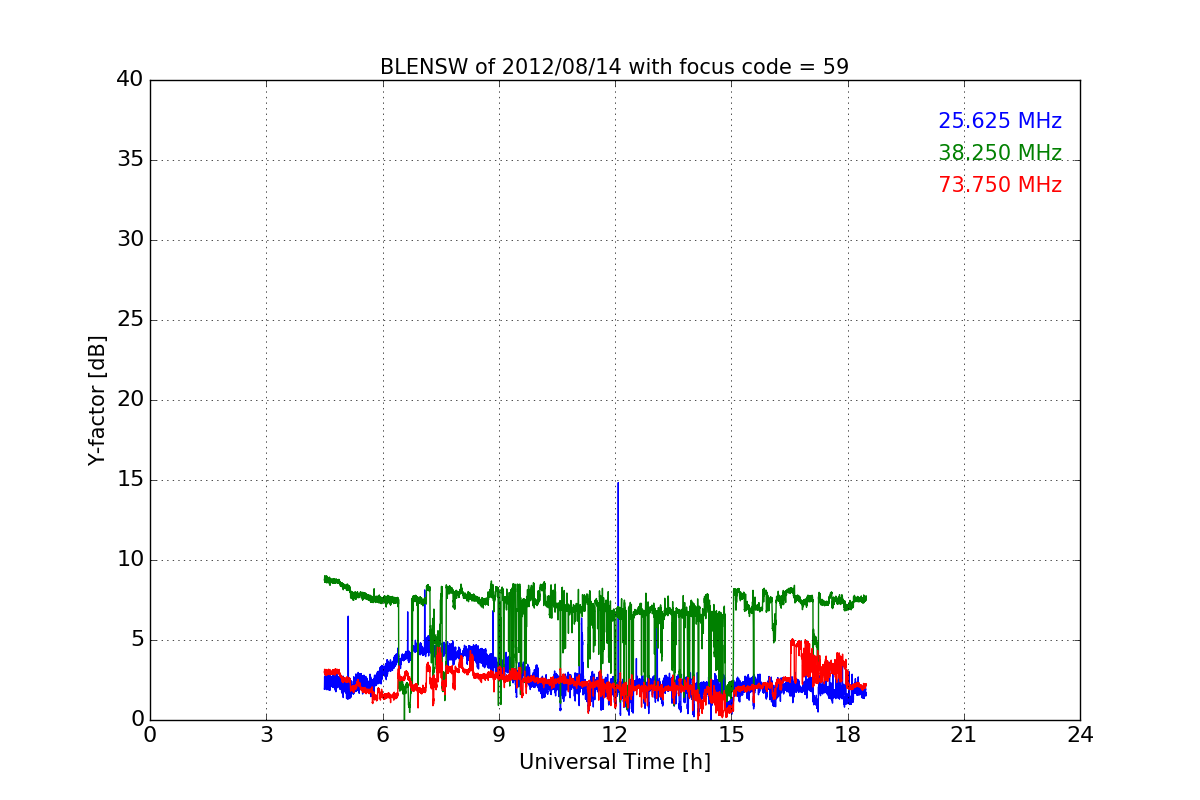Click the x-axis tick label 15
1200x800 pixels.
pos(731,734)
